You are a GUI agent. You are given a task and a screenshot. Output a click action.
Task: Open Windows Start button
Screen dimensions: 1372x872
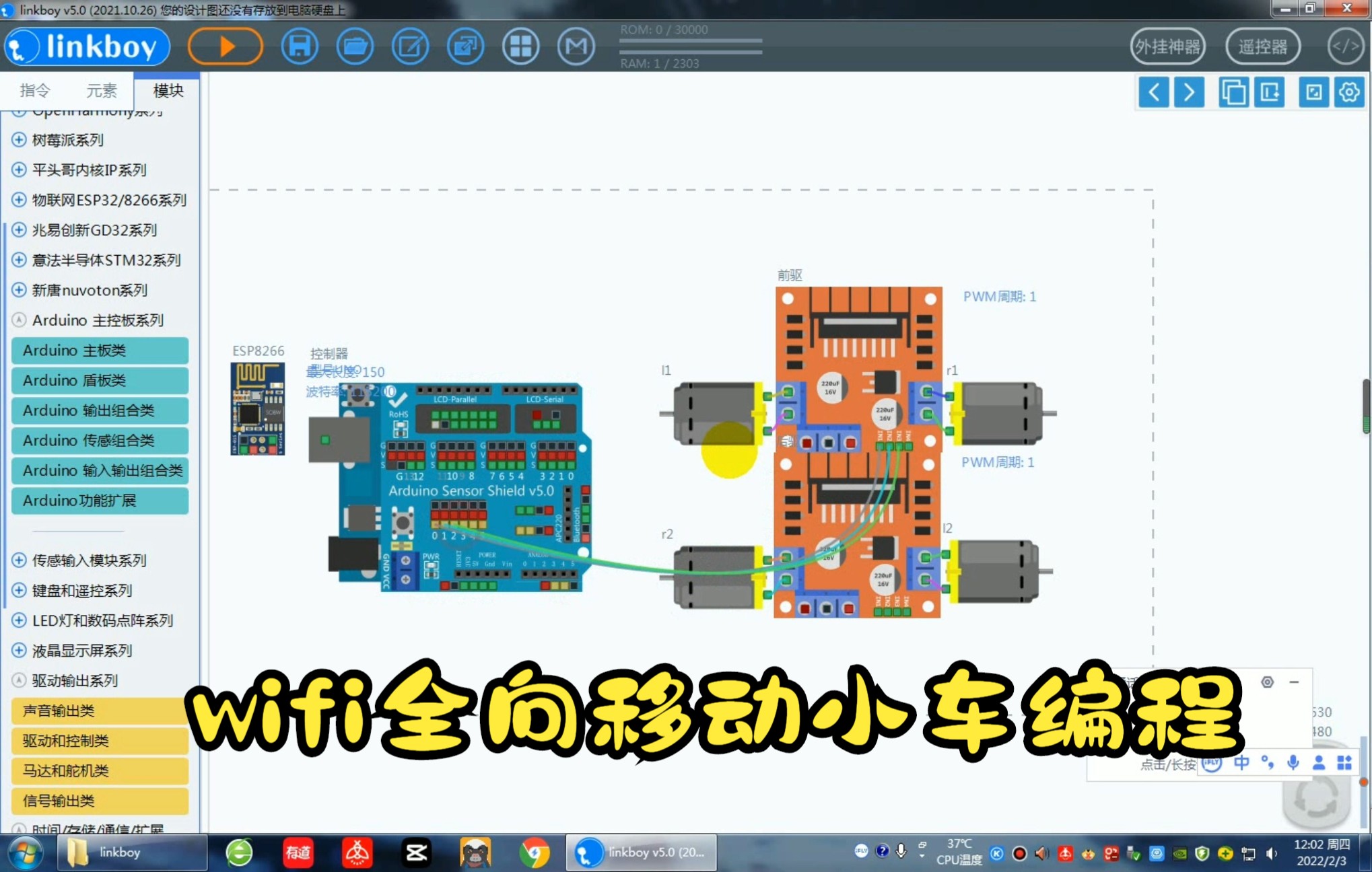tap(26, 853)
